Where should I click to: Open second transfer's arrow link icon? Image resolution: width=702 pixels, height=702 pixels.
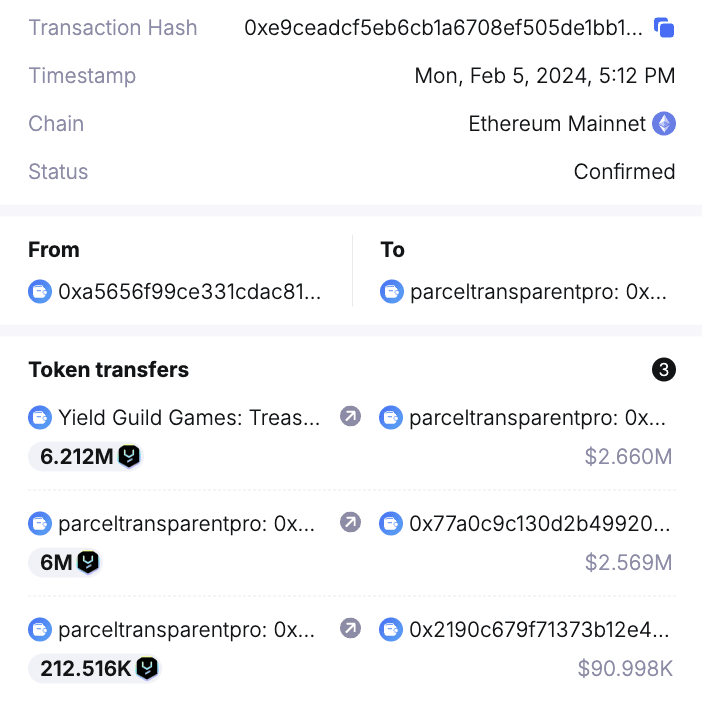[x=350, y=522]
